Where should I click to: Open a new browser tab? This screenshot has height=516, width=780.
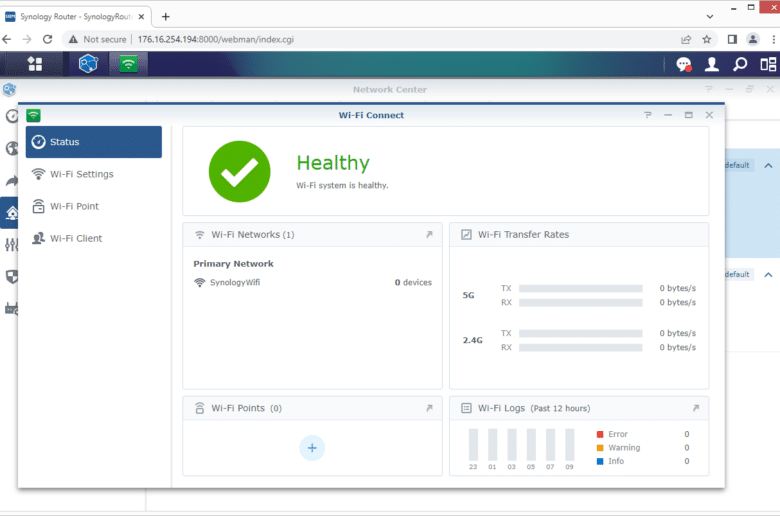(166, 17)
